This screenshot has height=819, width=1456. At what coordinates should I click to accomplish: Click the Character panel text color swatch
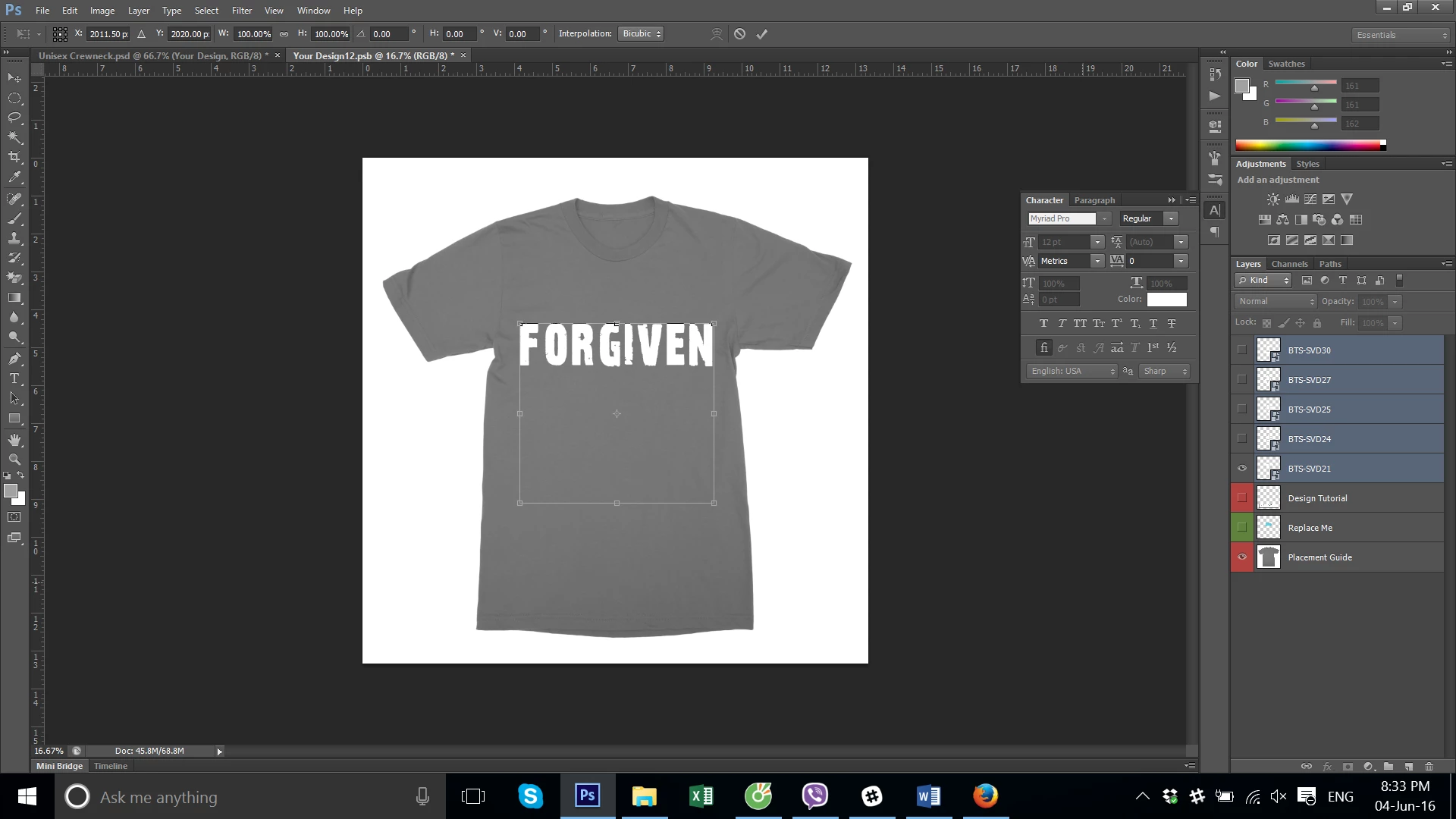pyautogui.click(x=1166, y=300)
